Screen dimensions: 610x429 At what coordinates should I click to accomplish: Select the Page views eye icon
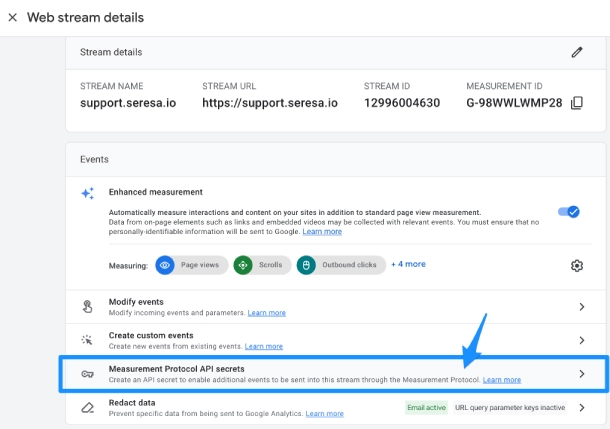tap(165, 265)
